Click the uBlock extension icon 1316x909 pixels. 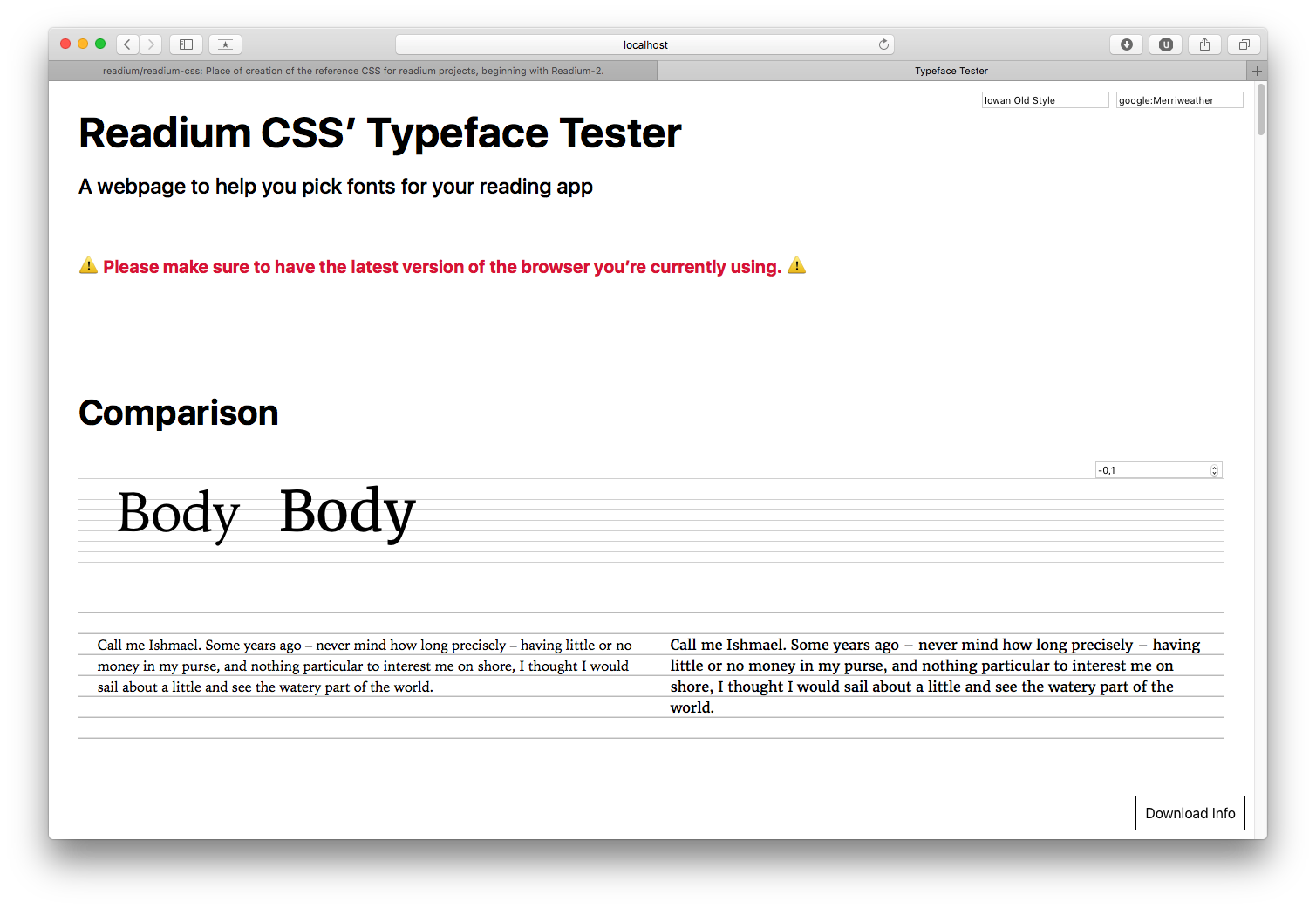tap(1165, 44)
